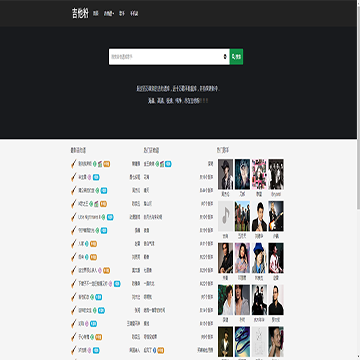360x360 pixels.
Task: Open the thumbnail of the guitarist with an electric guitar
Action: 276,216
